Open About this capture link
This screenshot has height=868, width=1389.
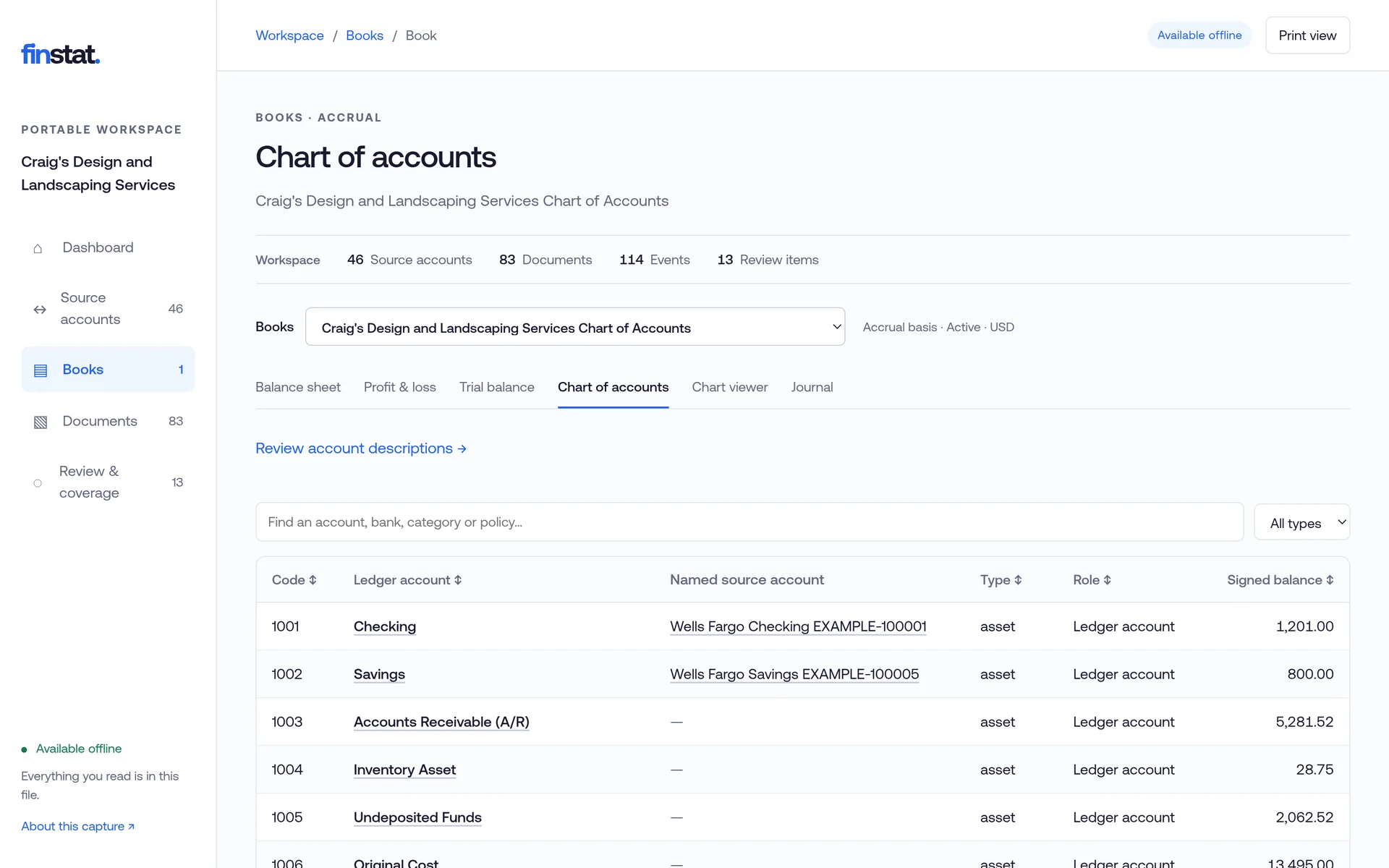click(77, 826)
